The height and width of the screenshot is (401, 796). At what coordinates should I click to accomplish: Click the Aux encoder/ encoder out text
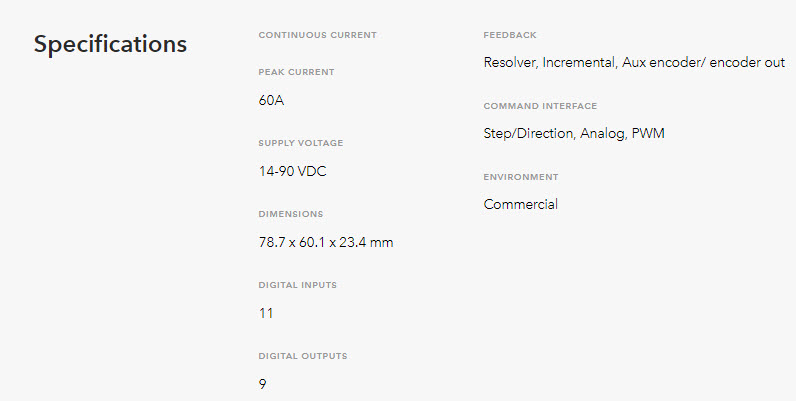click(x=704, y=62)
